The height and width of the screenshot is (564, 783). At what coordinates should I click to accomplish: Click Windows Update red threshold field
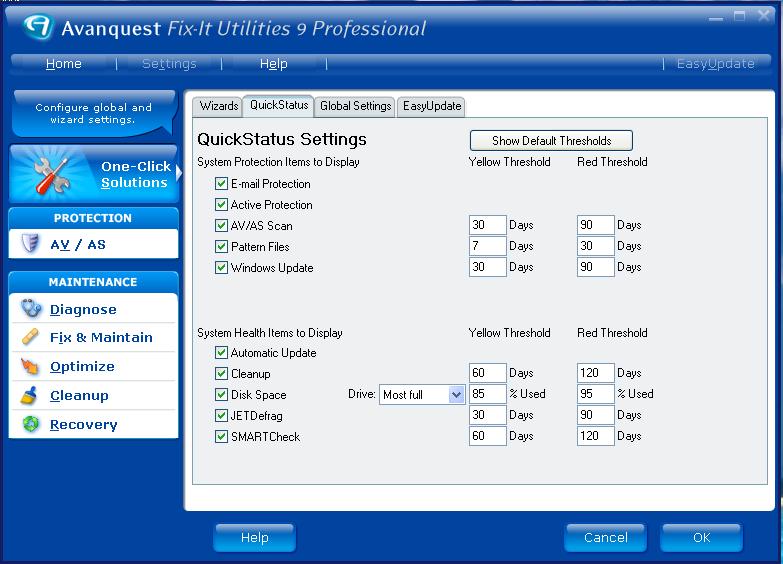(595, 267)
